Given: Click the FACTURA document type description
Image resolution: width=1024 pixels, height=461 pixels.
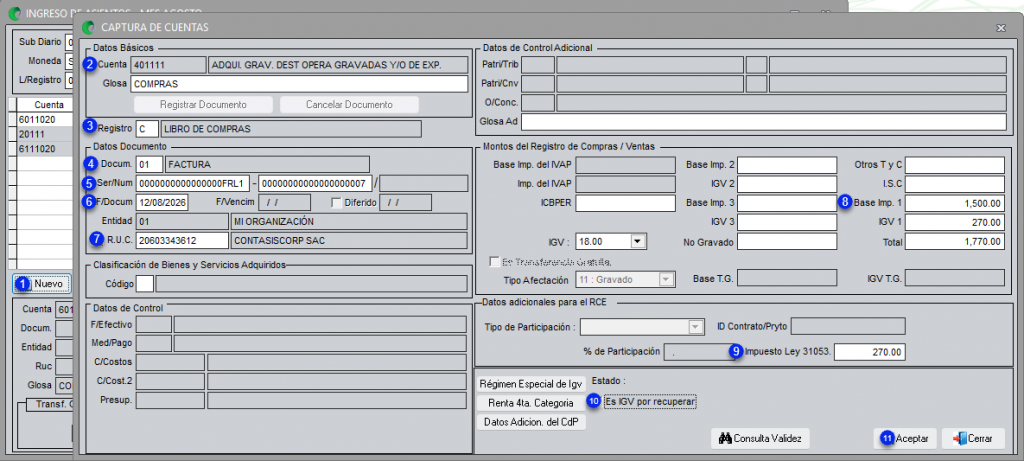Looking at the screenshot, I should [268, 164].
